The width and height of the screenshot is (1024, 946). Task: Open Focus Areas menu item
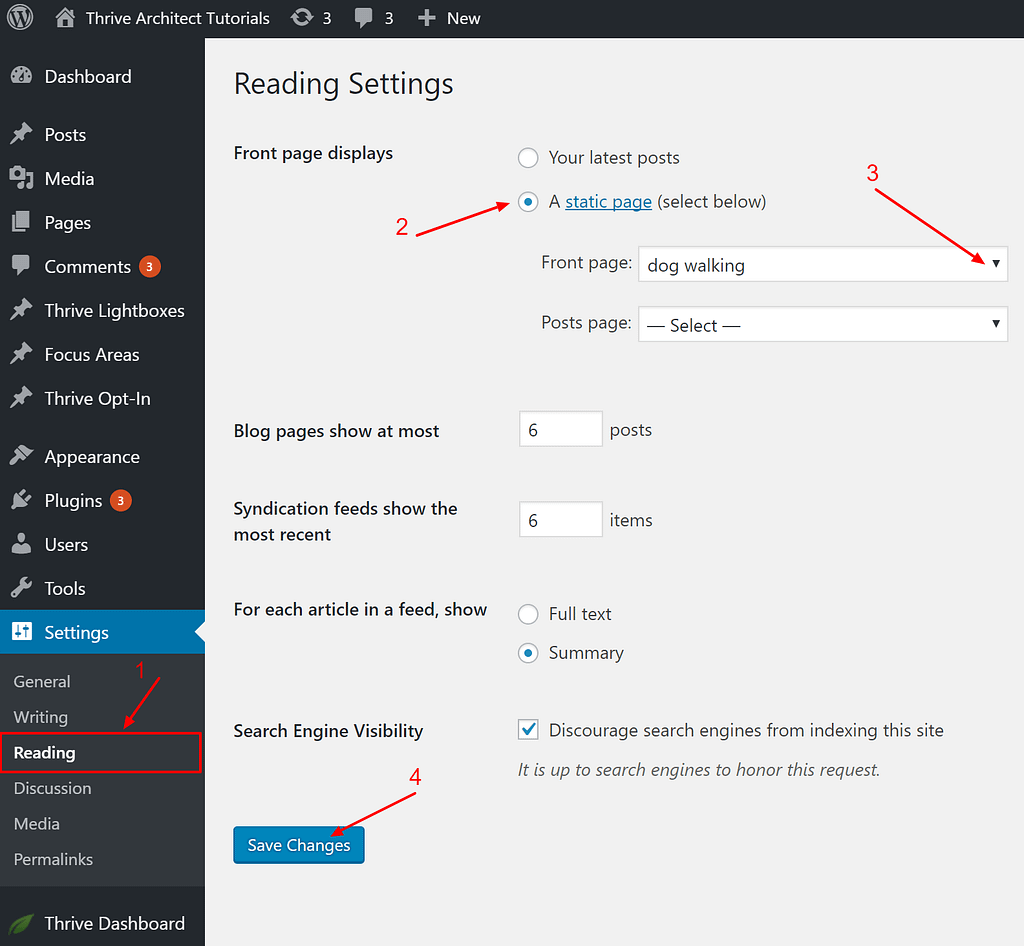point(102,355)
